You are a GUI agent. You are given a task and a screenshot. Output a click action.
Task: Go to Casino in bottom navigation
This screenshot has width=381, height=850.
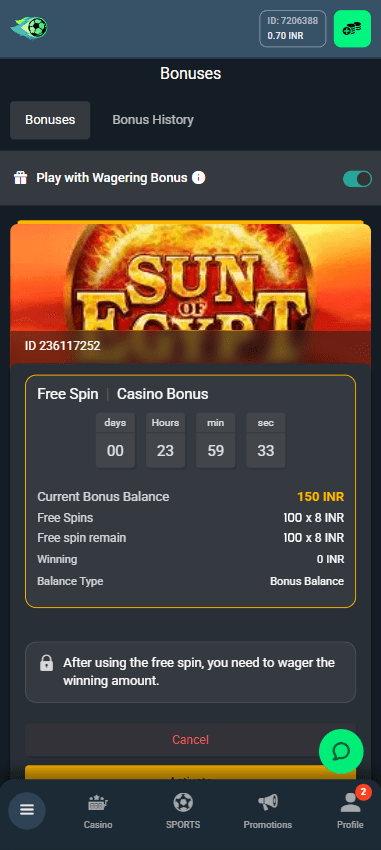pyautogui.click(x=98, y=811)
